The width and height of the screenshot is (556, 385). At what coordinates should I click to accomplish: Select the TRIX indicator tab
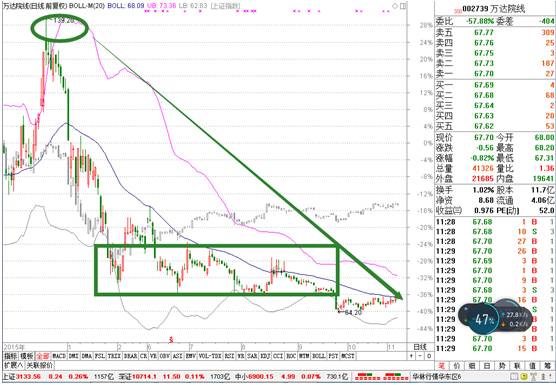pyautogui.click(x=115, y=356)
